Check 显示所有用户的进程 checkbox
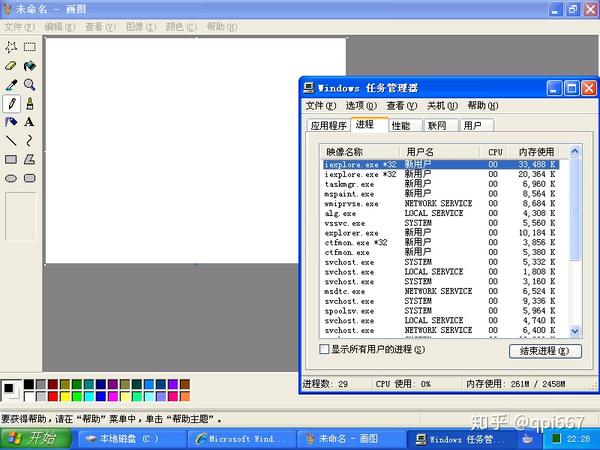The image size is (600, 450). tap(324, 349)
